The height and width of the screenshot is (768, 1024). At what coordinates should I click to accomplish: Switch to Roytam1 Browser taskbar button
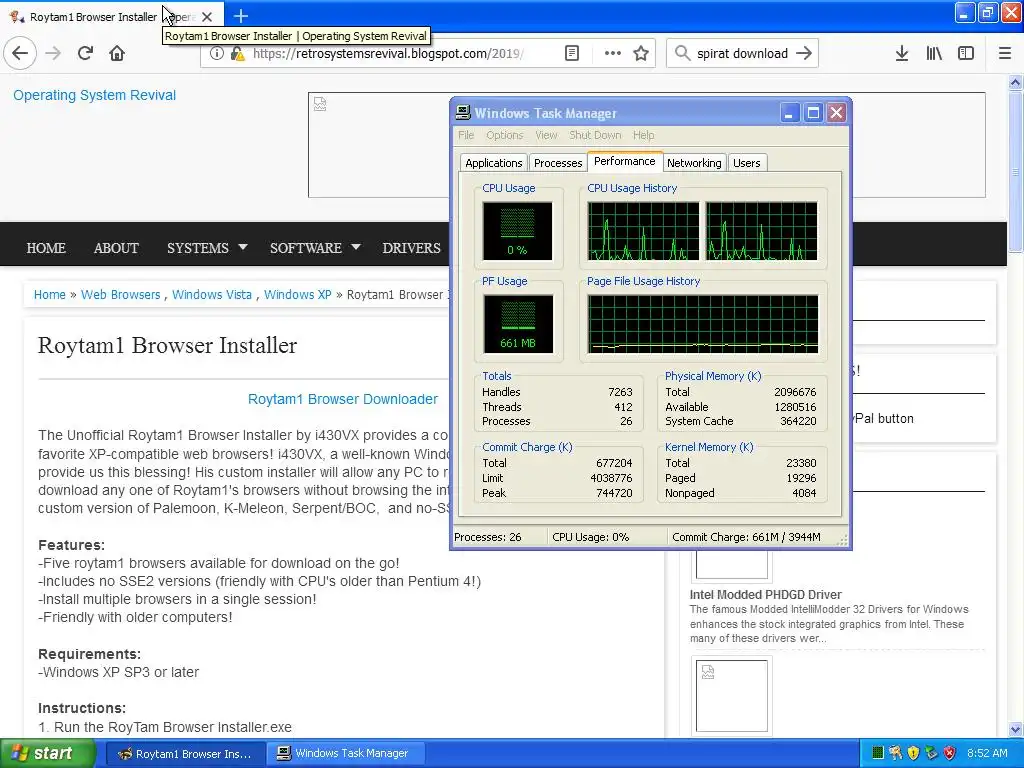(185, 754)
